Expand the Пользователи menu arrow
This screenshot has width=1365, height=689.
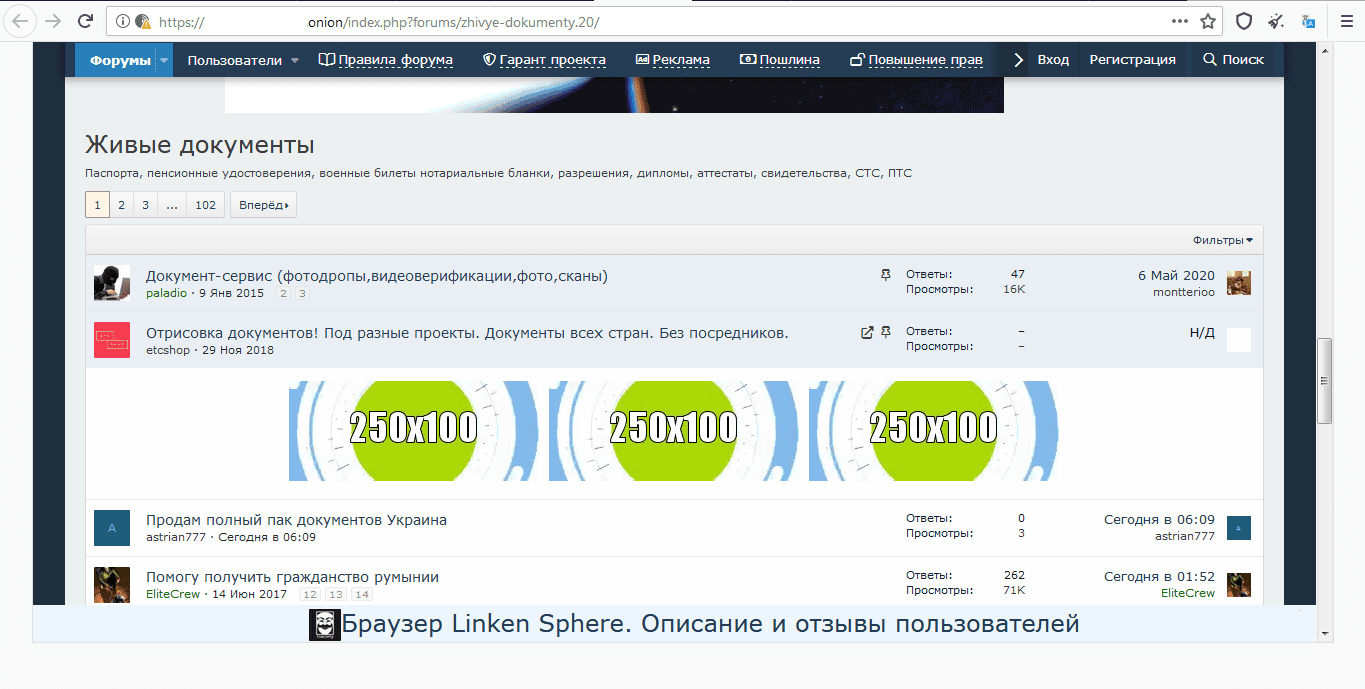pyautogui.click(x=295, y=60)
